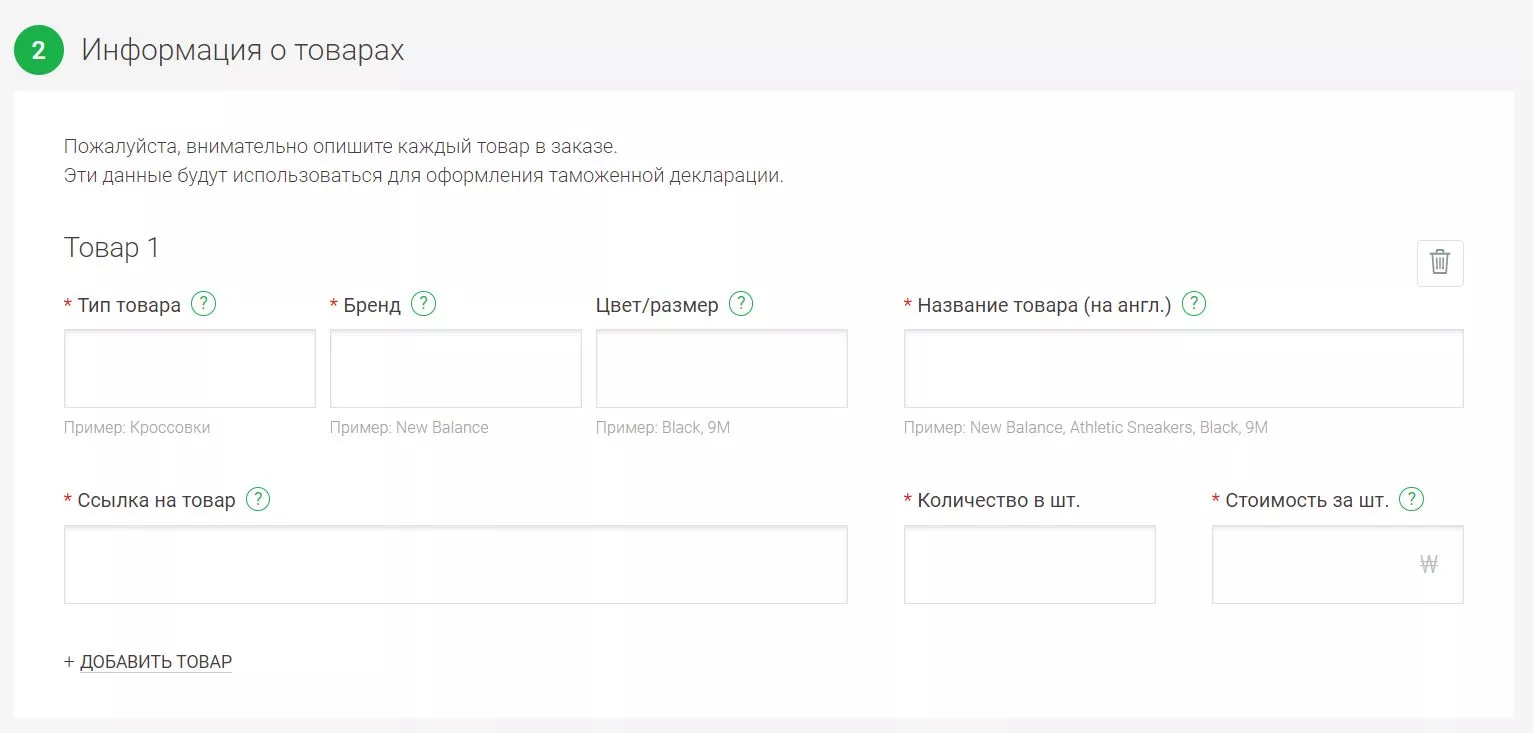The width and height of the screenshot is (1533, 733).
Task: Open help icon next to Цвет/размер
Action: 741,303
